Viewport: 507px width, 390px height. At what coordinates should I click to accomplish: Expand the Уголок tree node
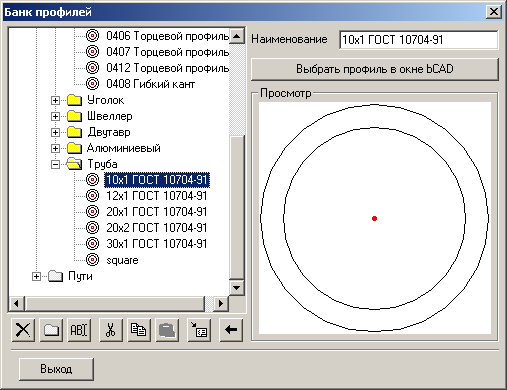click(x=55, y=100)
